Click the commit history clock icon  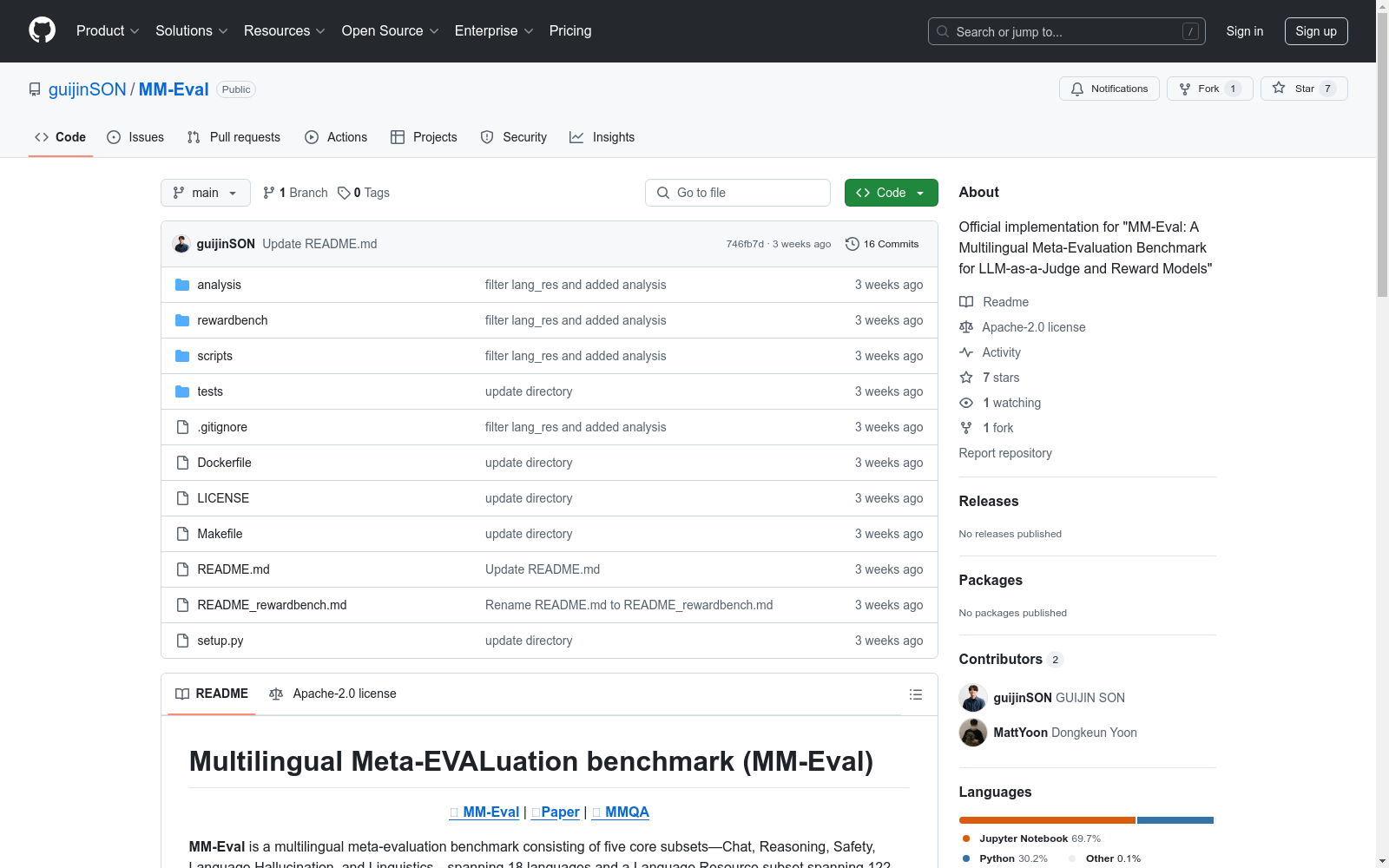tap(852, 244)
